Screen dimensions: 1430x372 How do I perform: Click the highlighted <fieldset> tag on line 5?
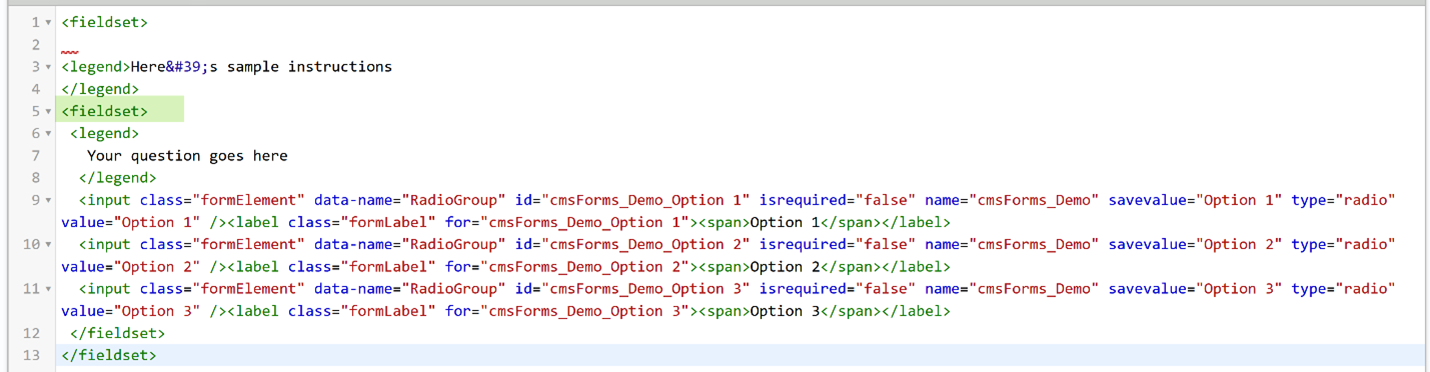point(104,111)
